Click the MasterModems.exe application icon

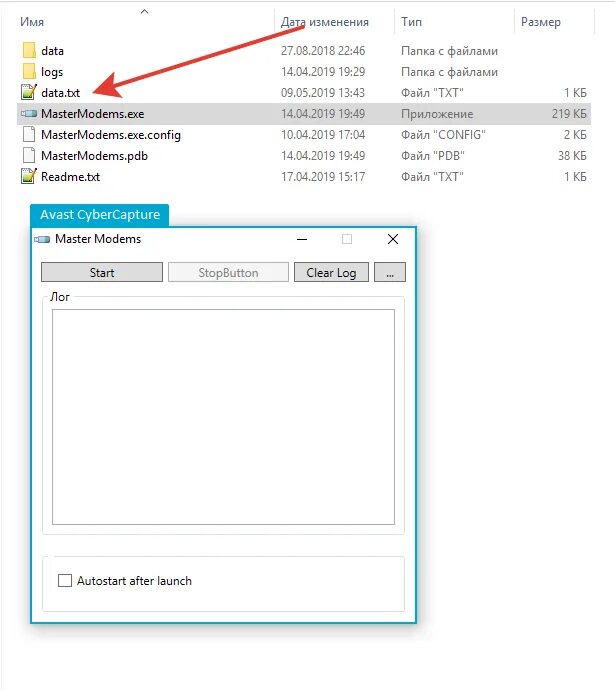point(29,114)
